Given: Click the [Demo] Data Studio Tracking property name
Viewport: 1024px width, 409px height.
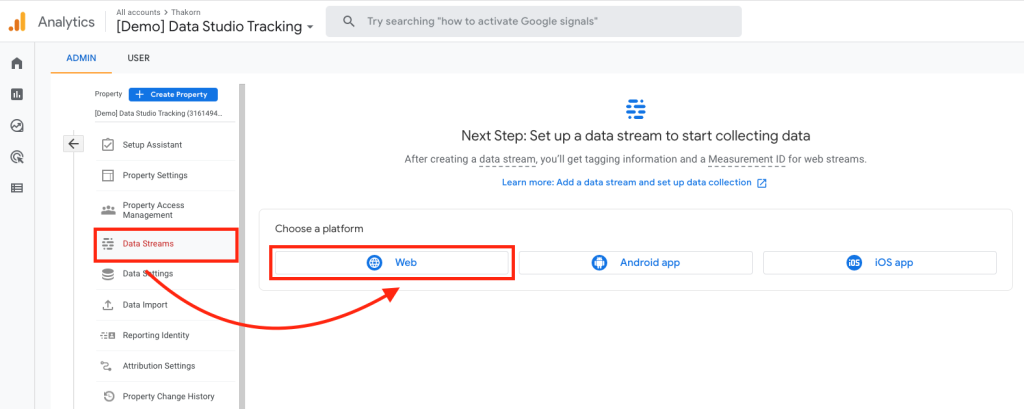Looking at the screenshot, I should coord(209,27).
